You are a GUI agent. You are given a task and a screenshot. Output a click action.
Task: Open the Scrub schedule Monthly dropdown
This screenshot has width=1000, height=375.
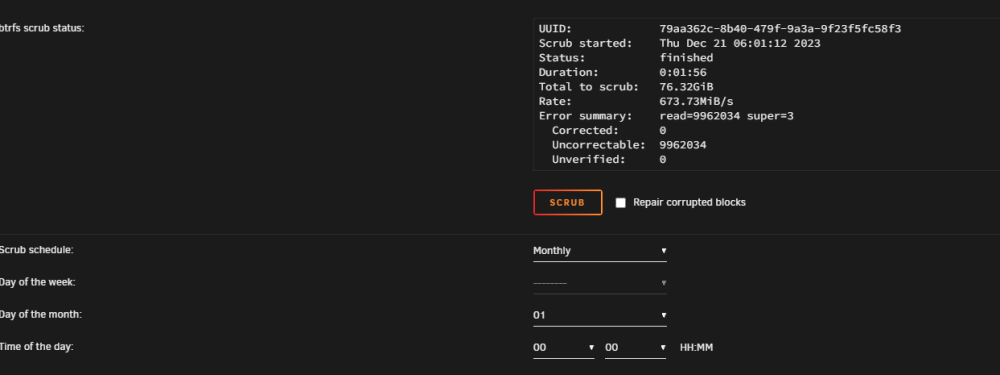pos(600,251)
